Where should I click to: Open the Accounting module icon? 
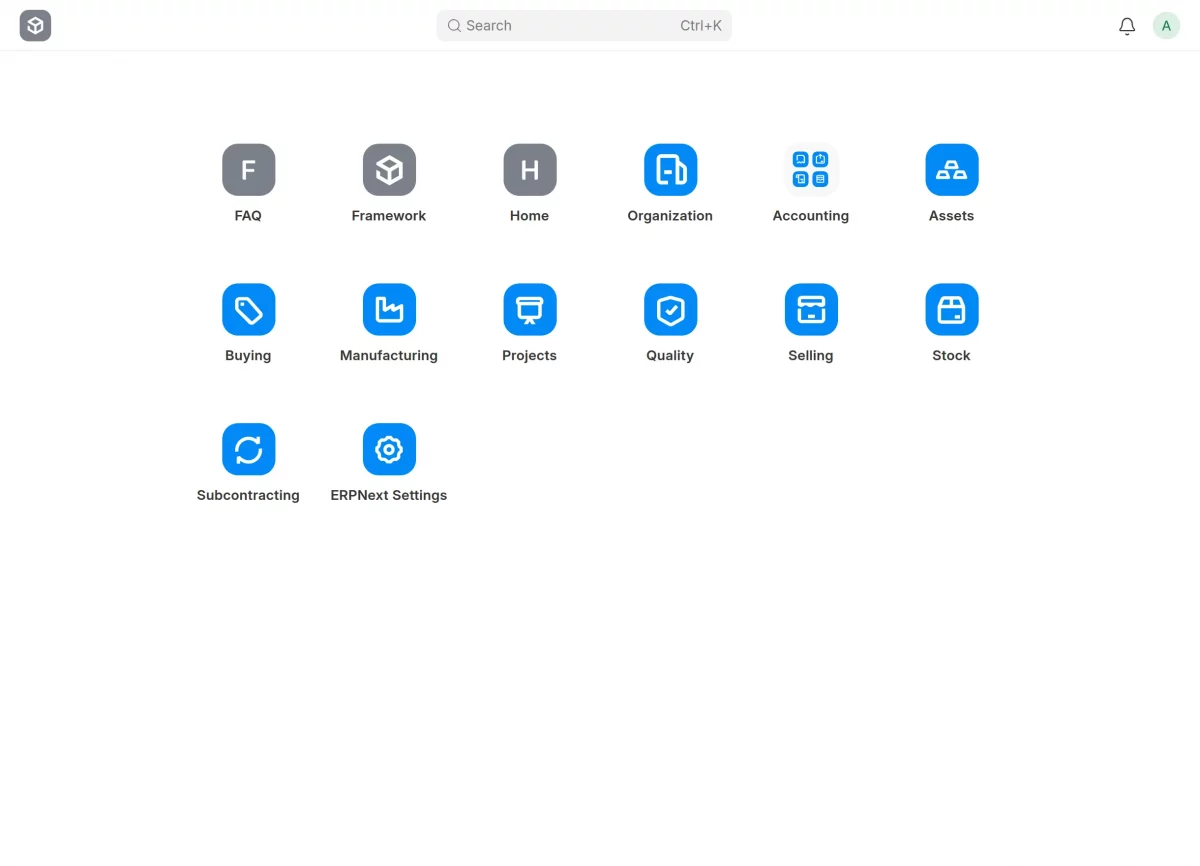(811, 170)
